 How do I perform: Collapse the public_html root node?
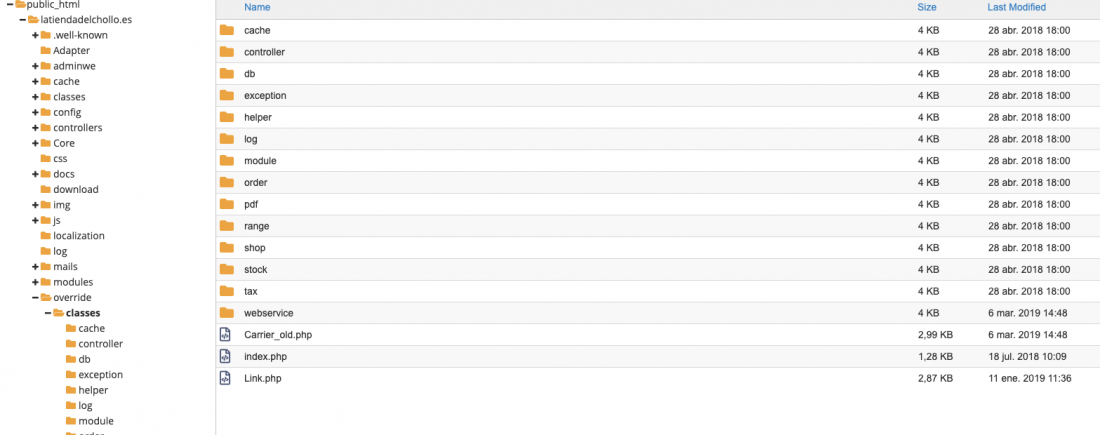pos(9,4)
